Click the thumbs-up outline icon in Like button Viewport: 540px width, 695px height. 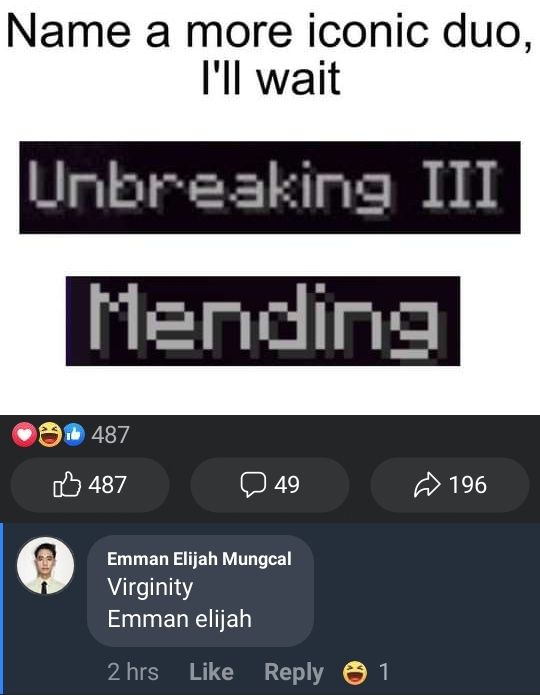point(67,484)
